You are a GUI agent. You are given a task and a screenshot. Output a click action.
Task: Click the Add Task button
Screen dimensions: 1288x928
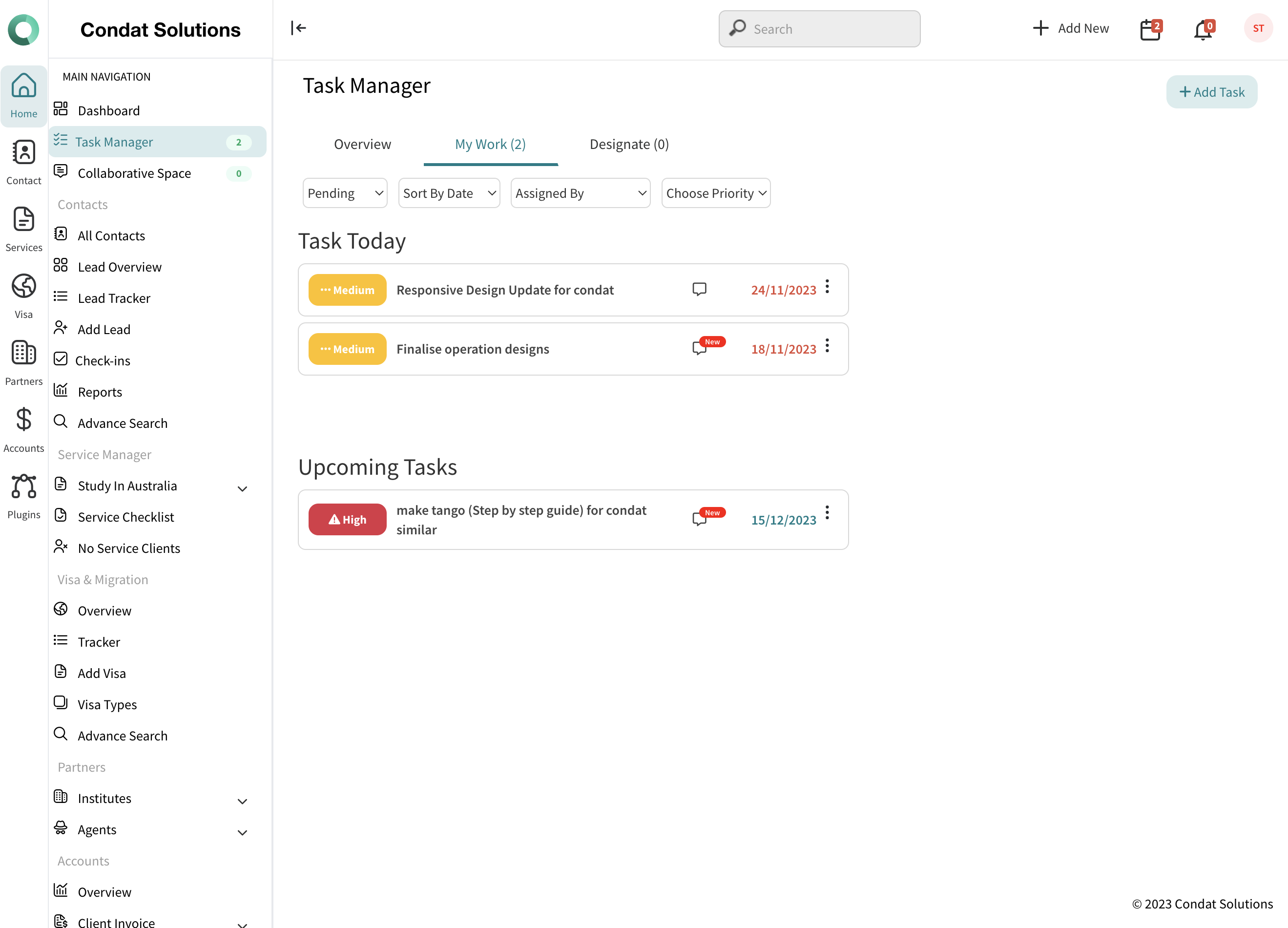click(x=1211, y=91)
